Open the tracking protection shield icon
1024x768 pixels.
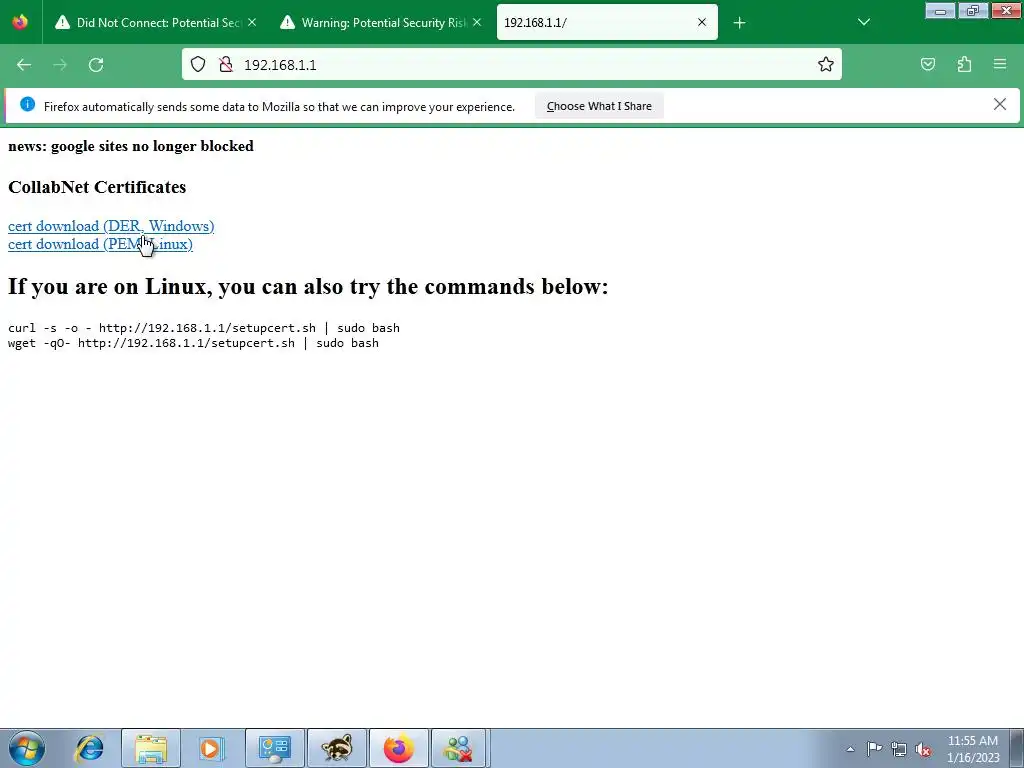[198, 64]
